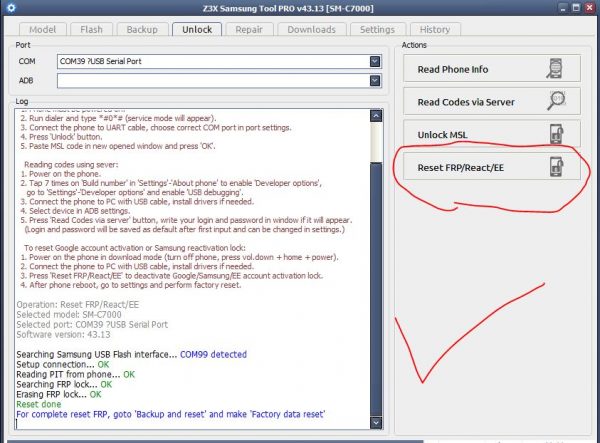This screenshot has width=600, height=443.
Task: Click 'Reading PIT from phone... OK' line
Action: [x=76, y=374]
